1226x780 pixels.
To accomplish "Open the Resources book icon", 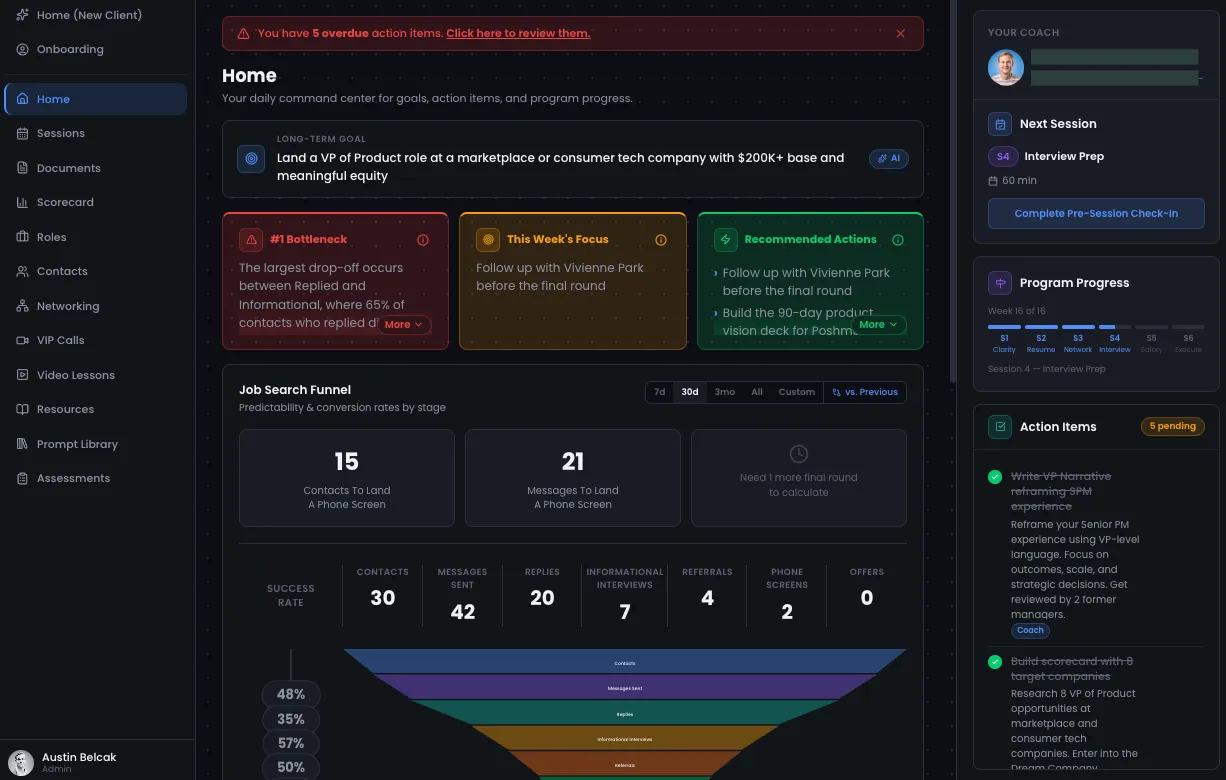I will point(23,409).
